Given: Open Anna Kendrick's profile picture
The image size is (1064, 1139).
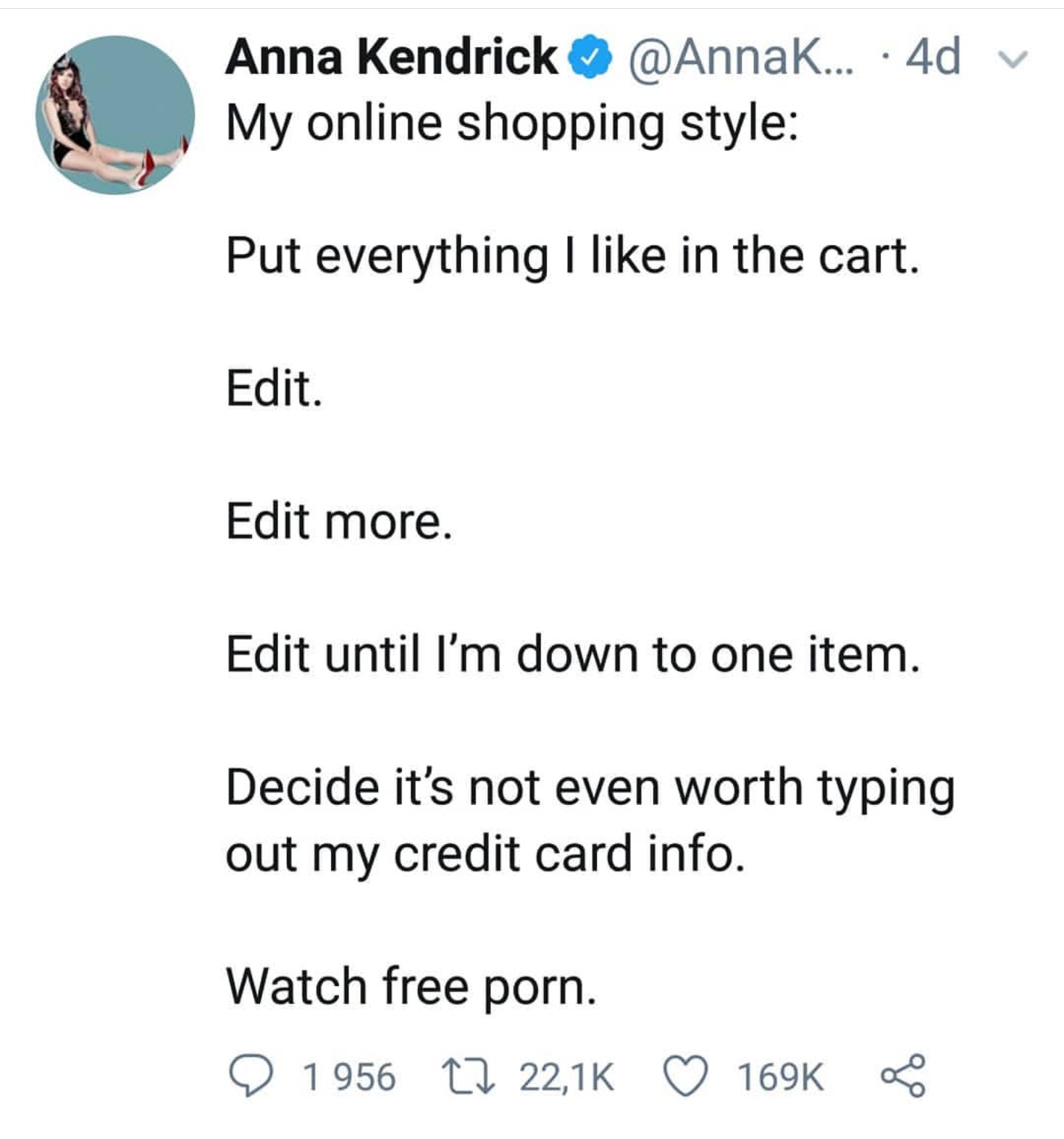Looking at the screenshot, I should point(115,115).
